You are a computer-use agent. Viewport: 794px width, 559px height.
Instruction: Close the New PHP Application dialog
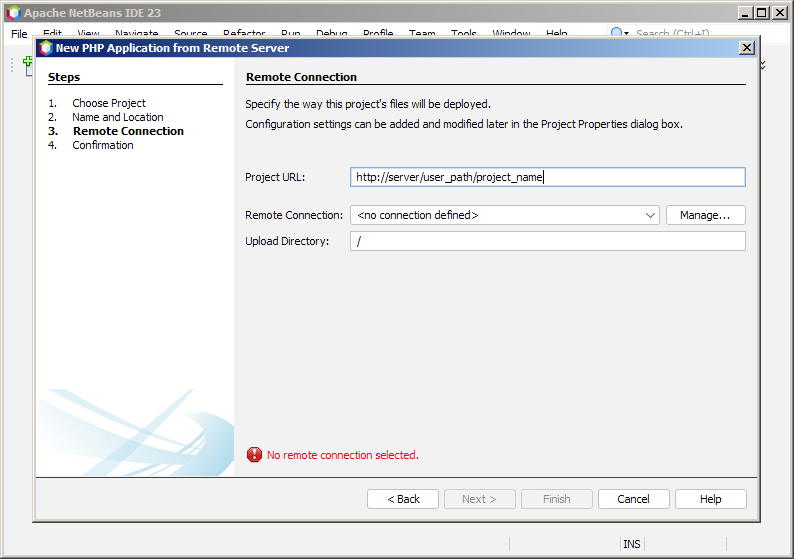(x=746, y=48)
